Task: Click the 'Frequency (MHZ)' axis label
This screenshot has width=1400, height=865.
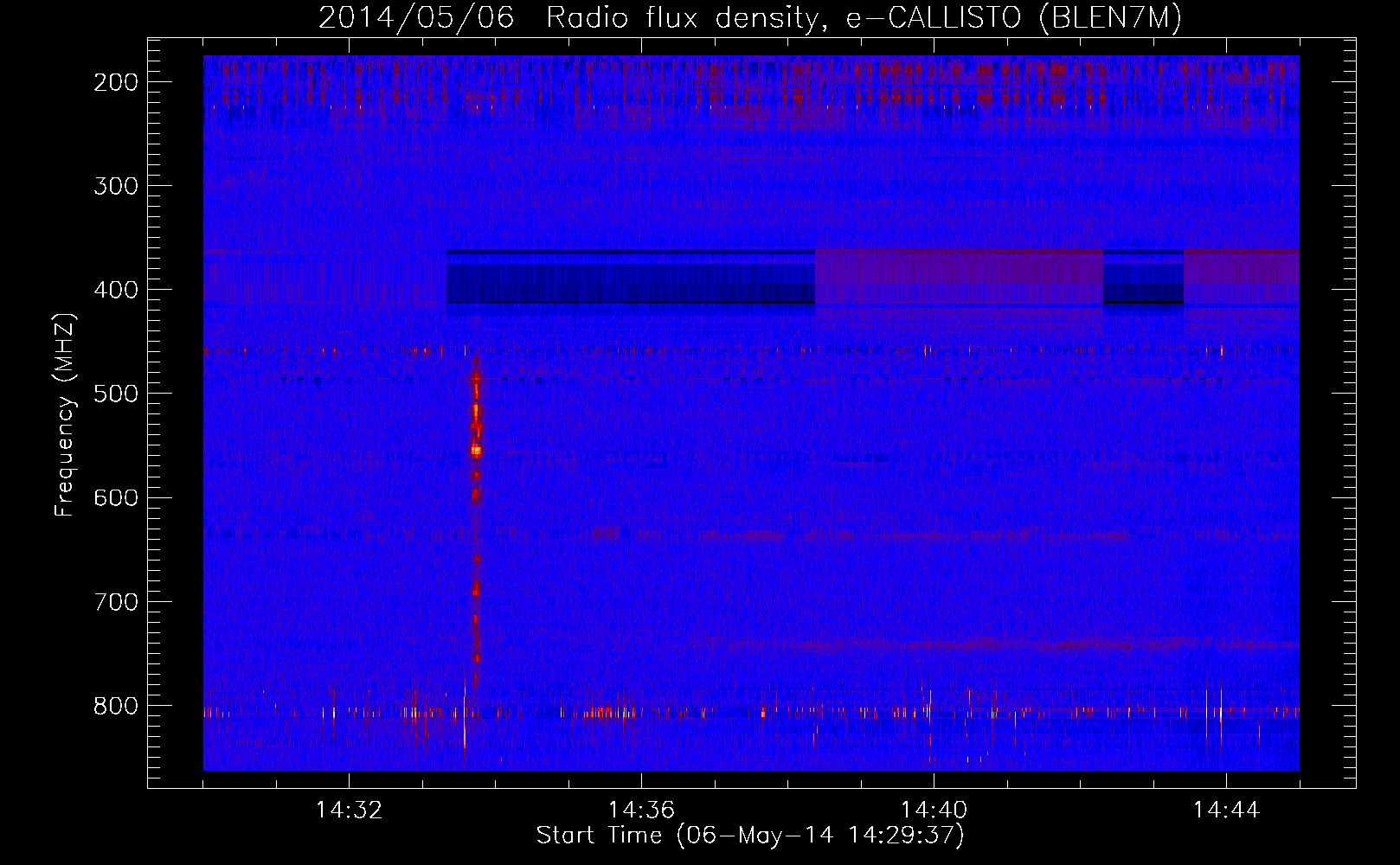Action: click(65, 415)
